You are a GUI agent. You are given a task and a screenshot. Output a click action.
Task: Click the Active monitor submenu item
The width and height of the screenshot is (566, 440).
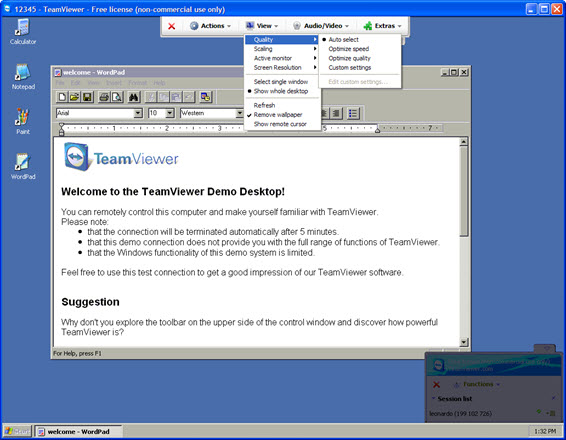point(282,58)
